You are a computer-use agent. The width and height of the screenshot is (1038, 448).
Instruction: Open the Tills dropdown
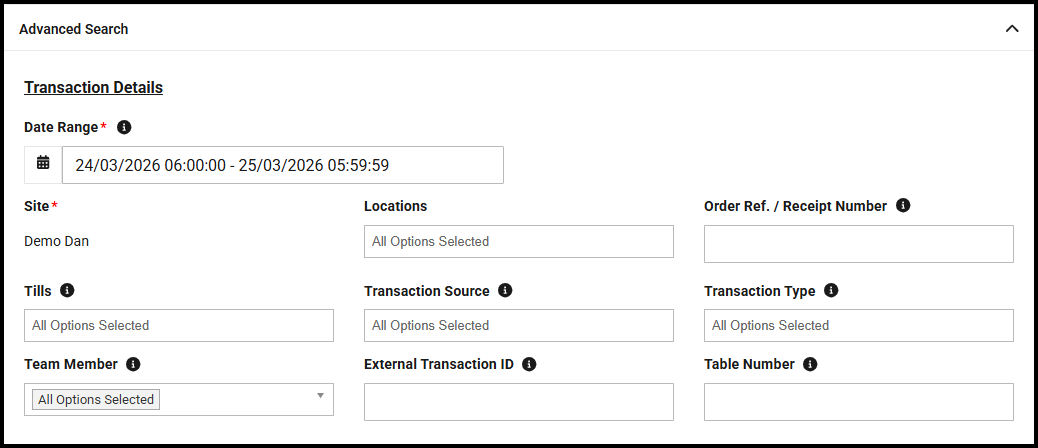click(x=178, y=325)
